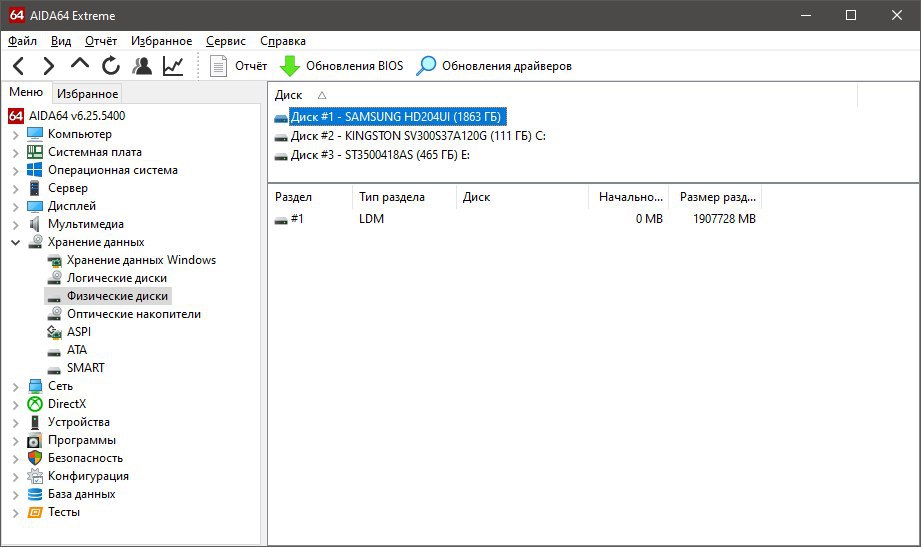Viewport: 921px width, 547px height.
Task: Click the Программы icon
Action: [35, 440]
